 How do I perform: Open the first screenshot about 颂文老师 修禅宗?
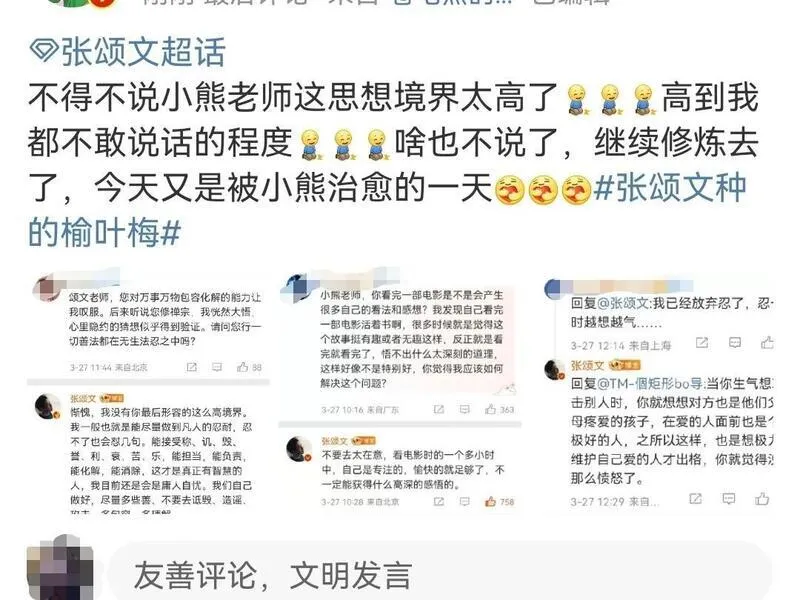pyautogui.click(x=148, y=390)
